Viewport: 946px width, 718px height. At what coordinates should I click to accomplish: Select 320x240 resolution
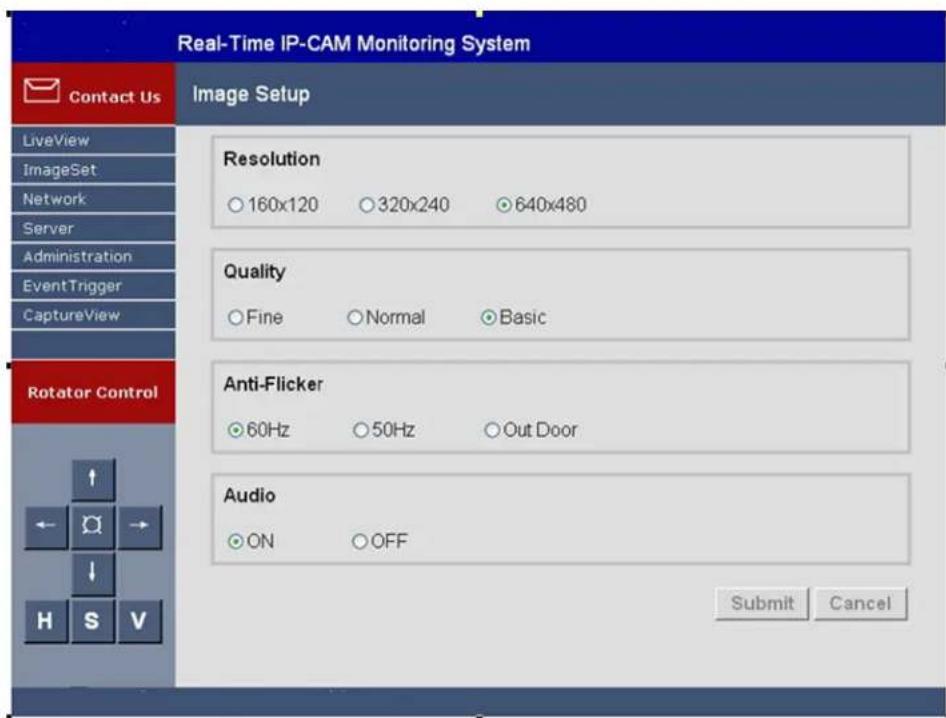366,205
